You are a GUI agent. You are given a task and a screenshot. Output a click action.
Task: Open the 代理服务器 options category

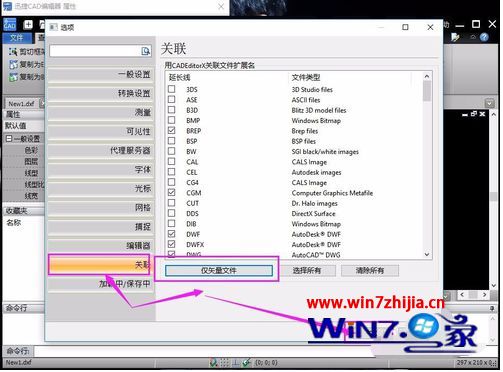(x=101, y=150)
